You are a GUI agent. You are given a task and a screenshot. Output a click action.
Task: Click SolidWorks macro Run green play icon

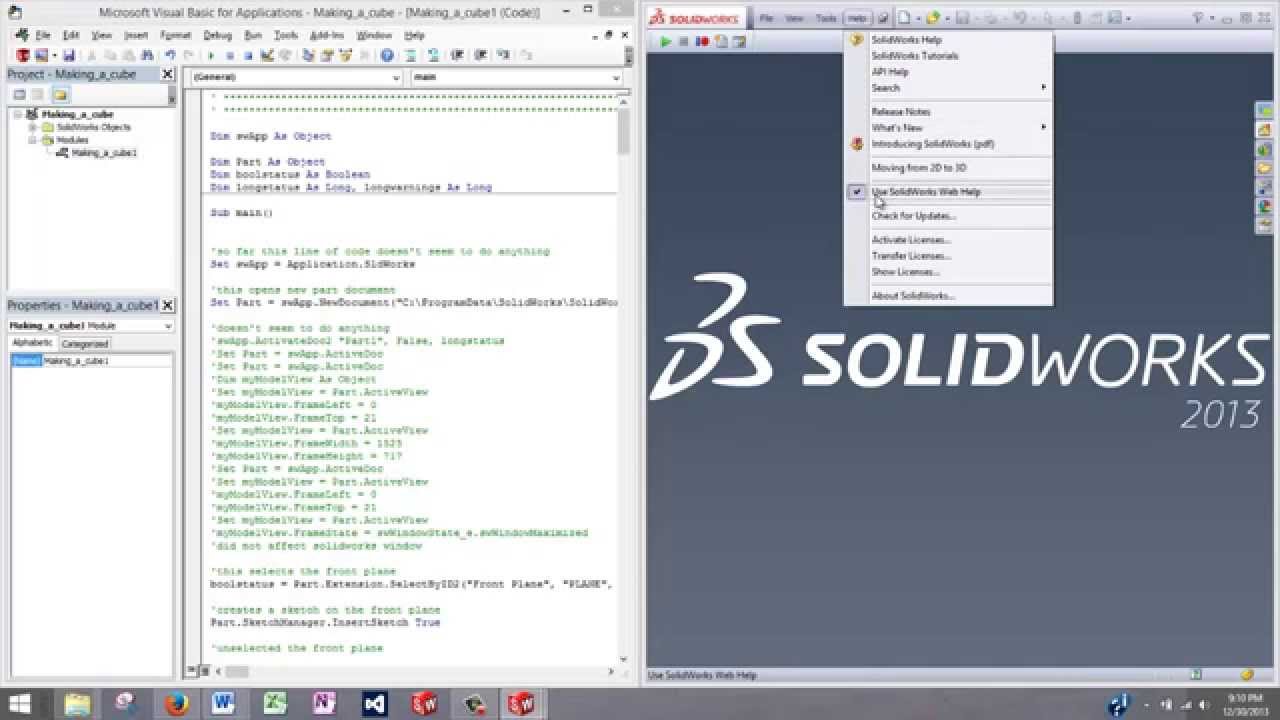pos(665,42)
